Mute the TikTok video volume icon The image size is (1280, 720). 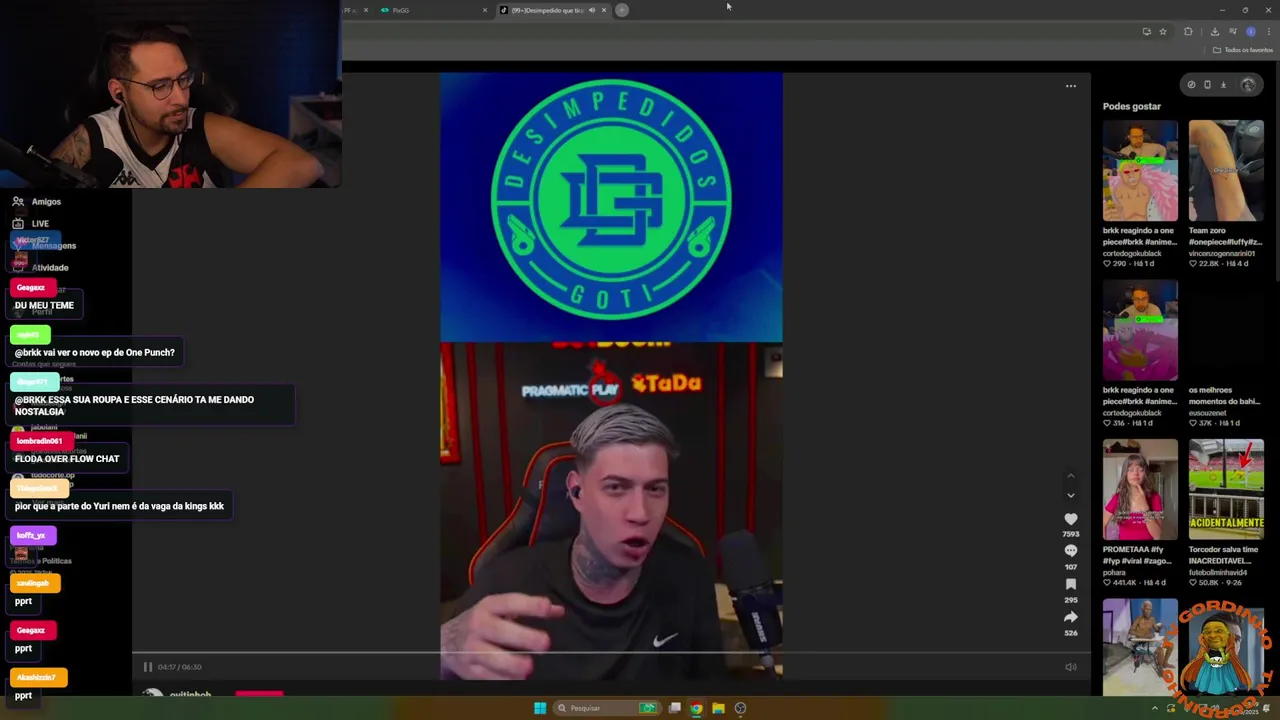pyautogui.click(x=1070, y=667)
